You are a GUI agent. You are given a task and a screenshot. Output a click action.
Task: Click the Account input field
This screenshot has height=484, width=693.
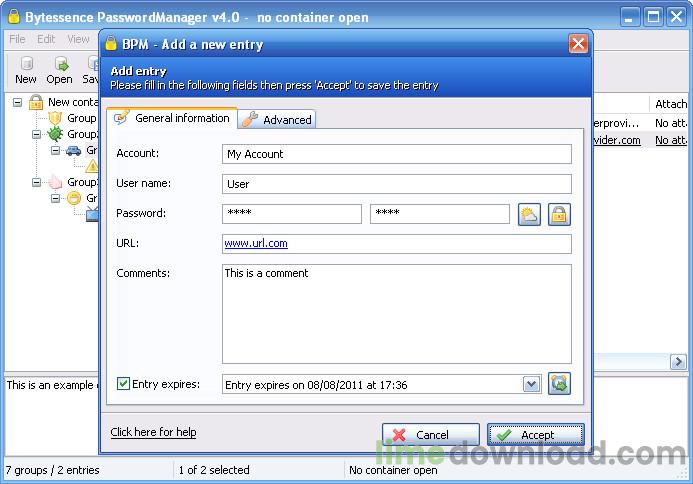coord(396,154)
